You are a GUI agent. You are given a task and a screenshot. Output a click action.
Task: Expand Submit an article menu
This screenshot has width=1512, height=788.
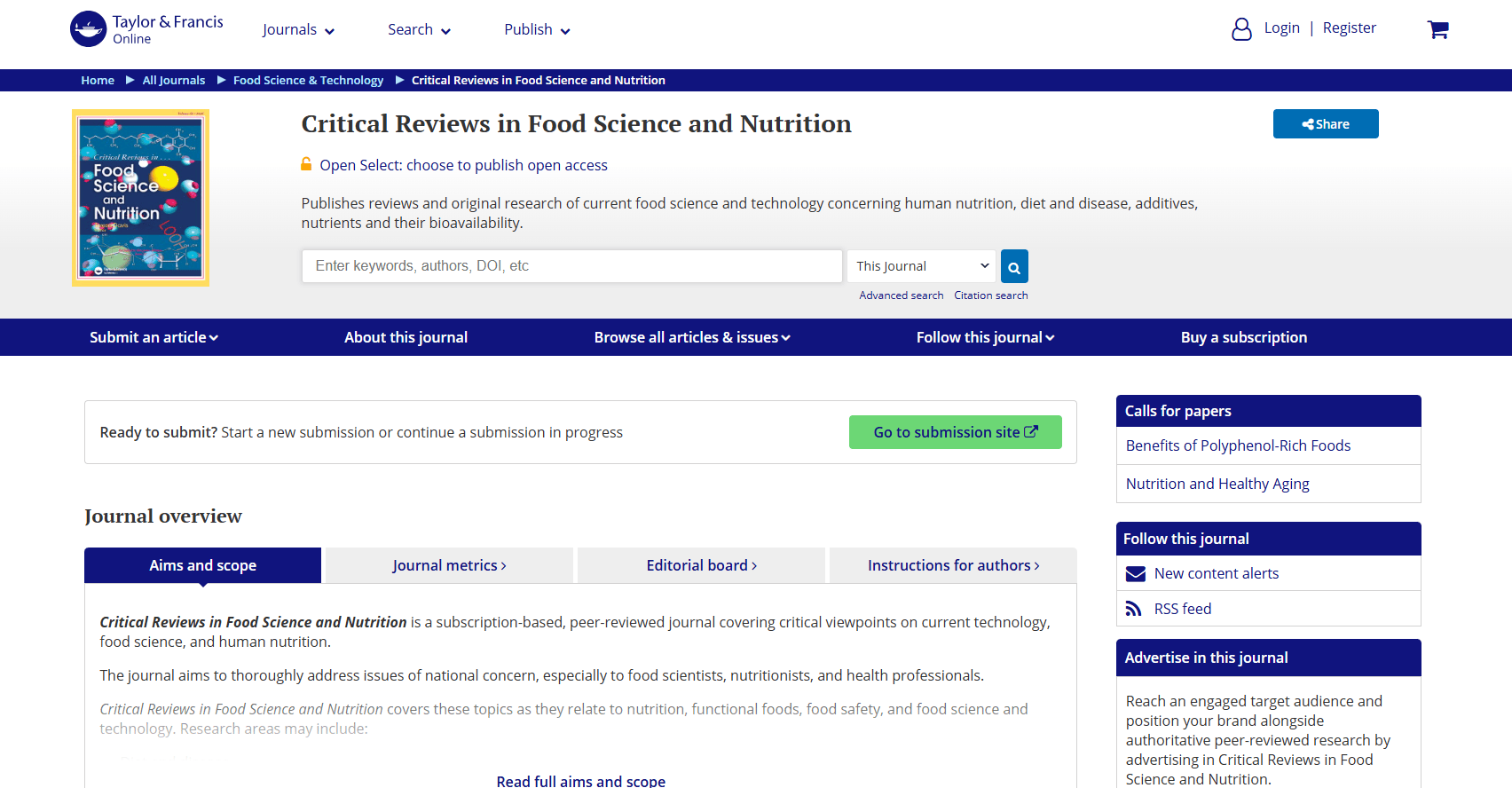tap(154, 337)
